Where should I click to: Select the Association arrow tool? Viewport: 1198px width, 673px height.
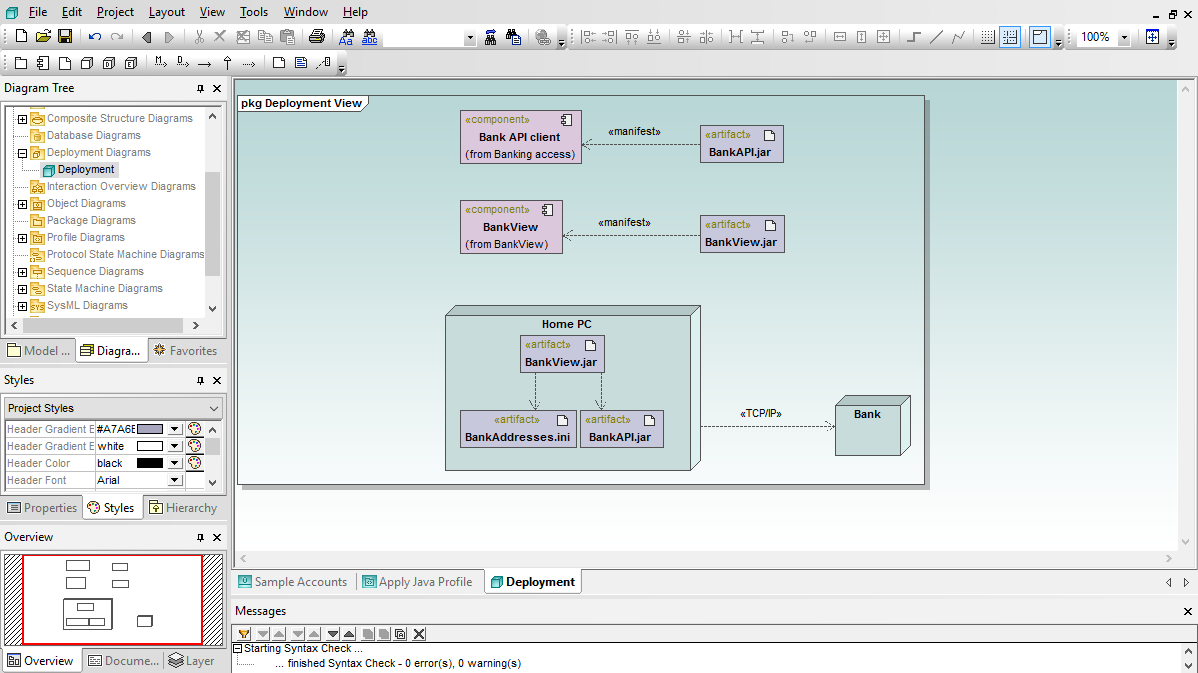coord(205,63)
